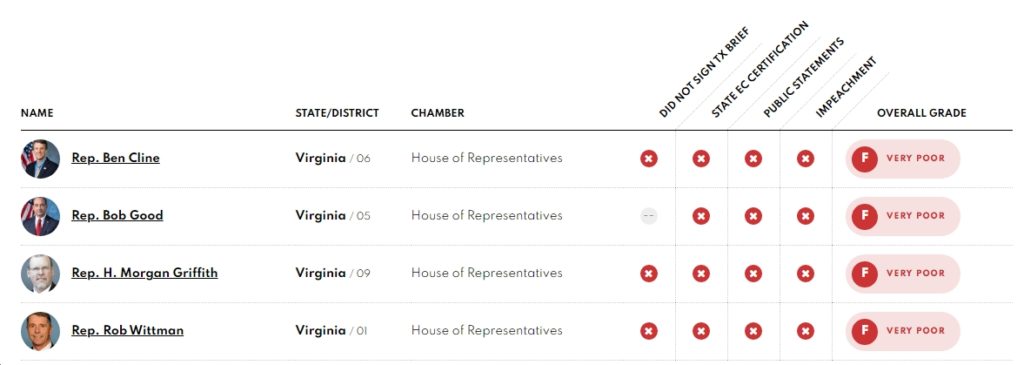Click Bob Good's Very Poor grade badge

tap(903, 216)
